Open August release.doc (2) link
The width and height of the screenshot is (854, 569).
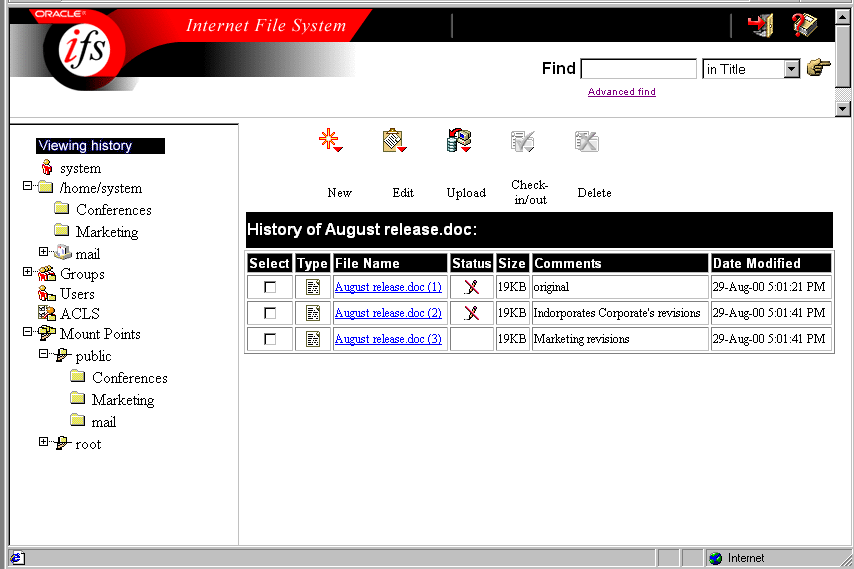(388, 313)
